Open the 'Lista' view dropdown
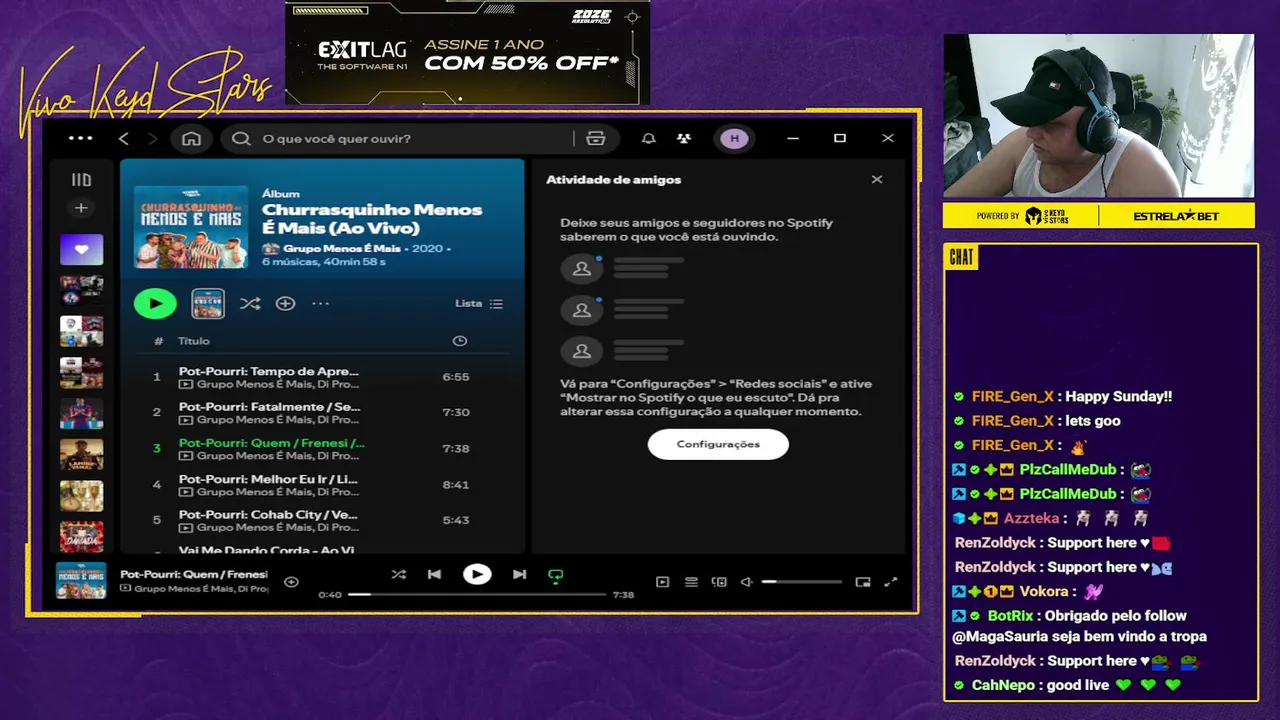Image resolution: width=1280 pixels, height=720 pixels. [x=479, y=303]
